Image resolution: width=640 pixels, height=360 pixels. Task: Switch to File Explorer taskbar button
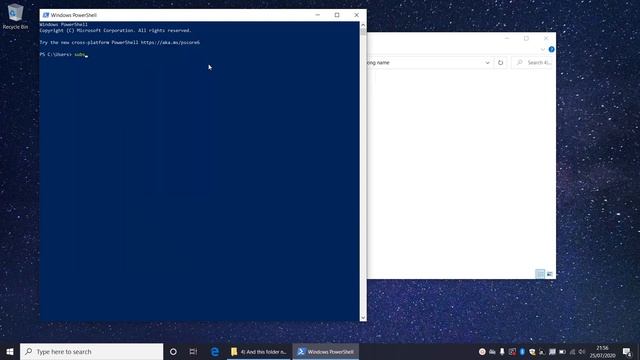pyautogui.click(x=259, y=351)
